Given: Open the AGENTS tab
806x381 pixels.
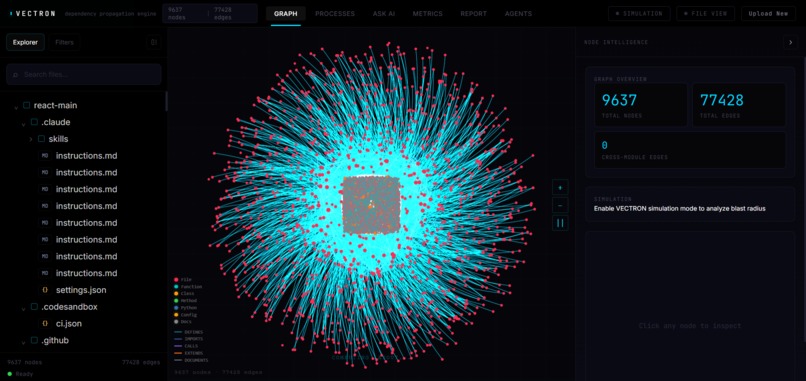Looking at the screenshot, I should pyautogui.click(x=518, y=14).
